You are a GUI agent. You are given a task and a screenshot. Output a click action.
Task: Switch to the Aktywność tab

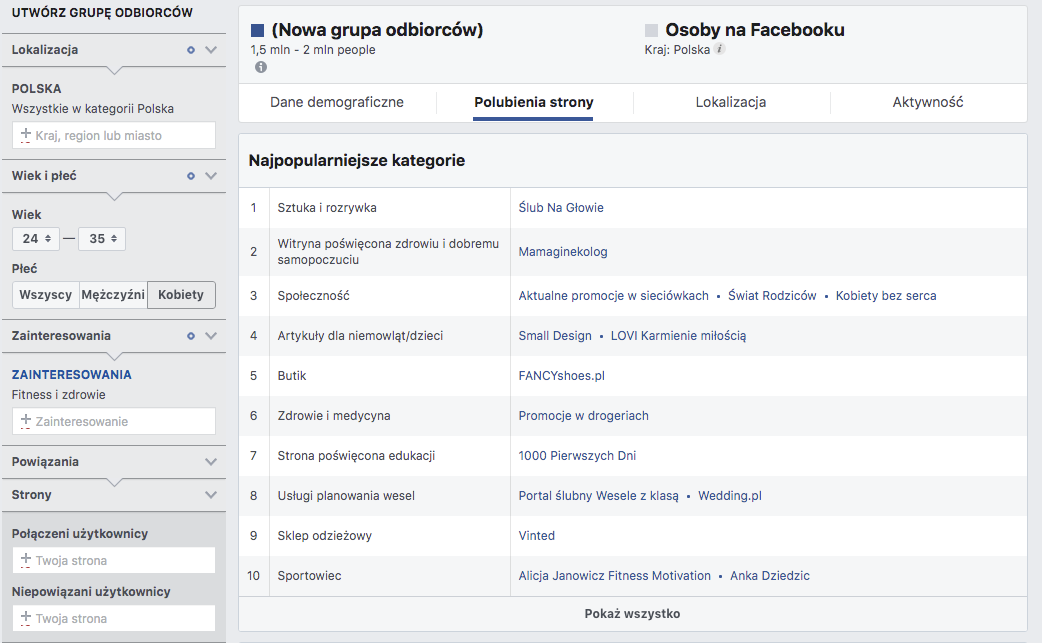(x=928, y=102)
